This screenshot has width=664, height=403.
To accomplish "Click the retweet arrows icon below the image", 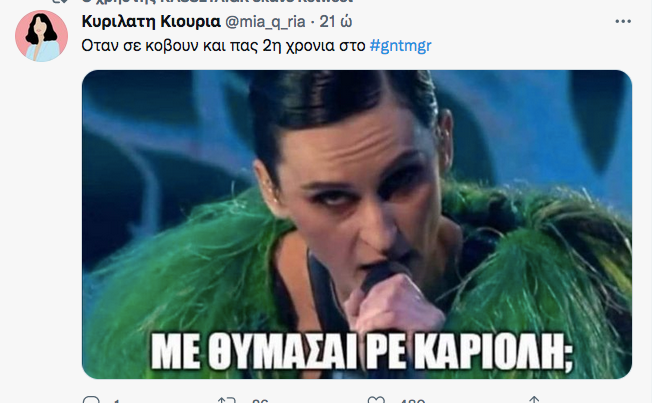I will click(x=227, y=400).
